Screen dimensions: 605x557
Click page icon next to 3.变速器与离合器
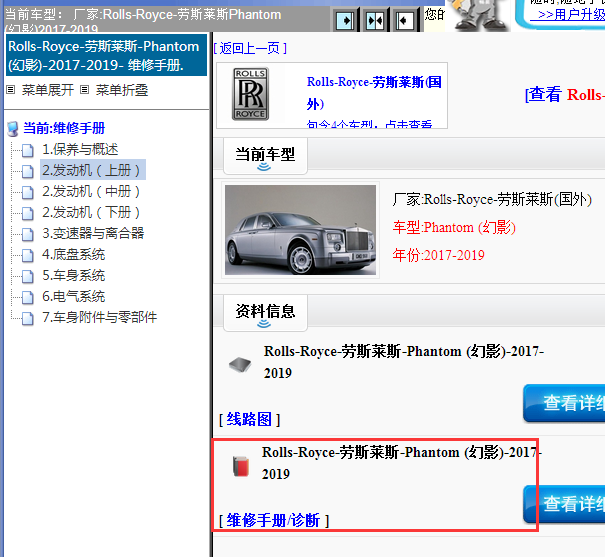click(x=27, y=234)
